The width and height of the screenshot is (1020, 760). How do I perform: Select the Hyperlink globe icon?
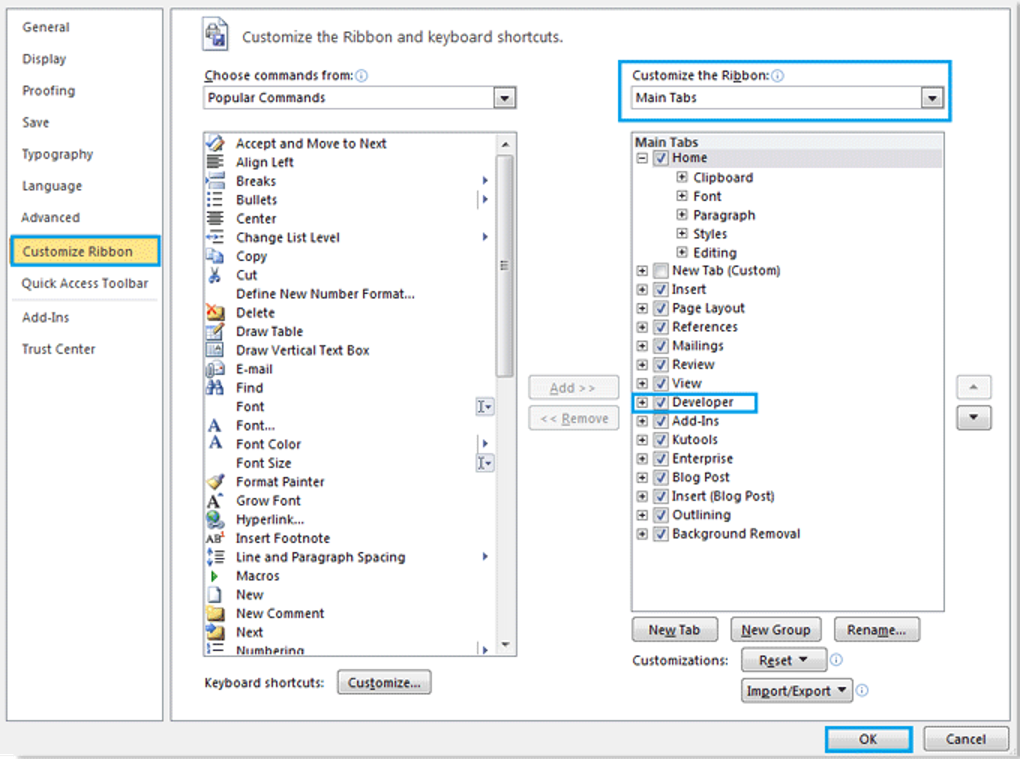(215, 519)
